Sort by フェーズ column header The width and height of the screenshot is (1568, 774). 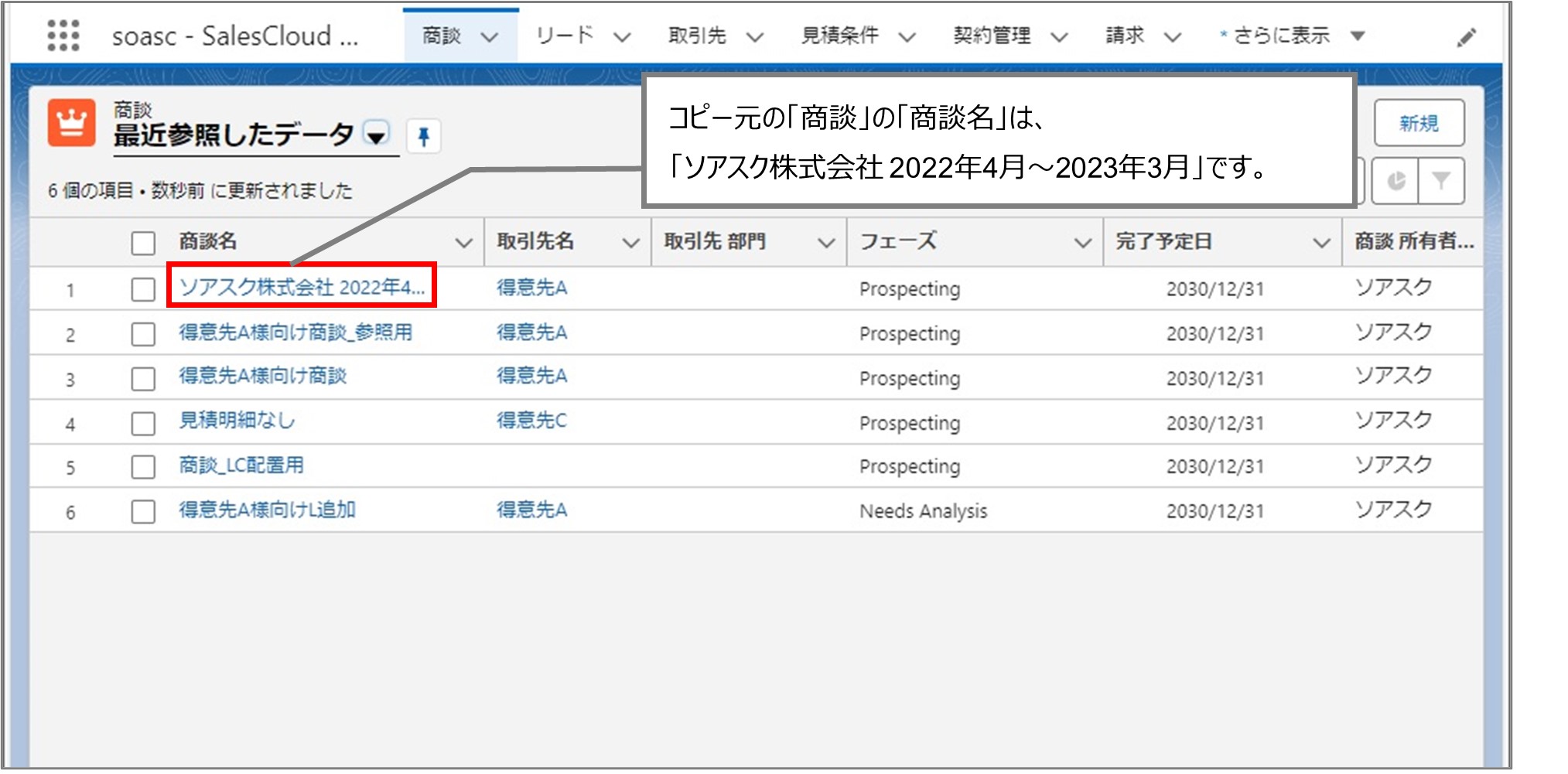[898, 241]
